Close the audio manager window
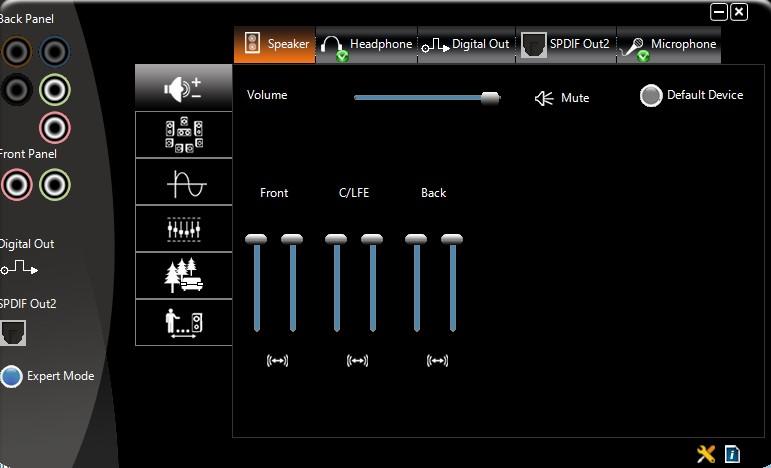771x468 pixels. [x=739, y=12]
